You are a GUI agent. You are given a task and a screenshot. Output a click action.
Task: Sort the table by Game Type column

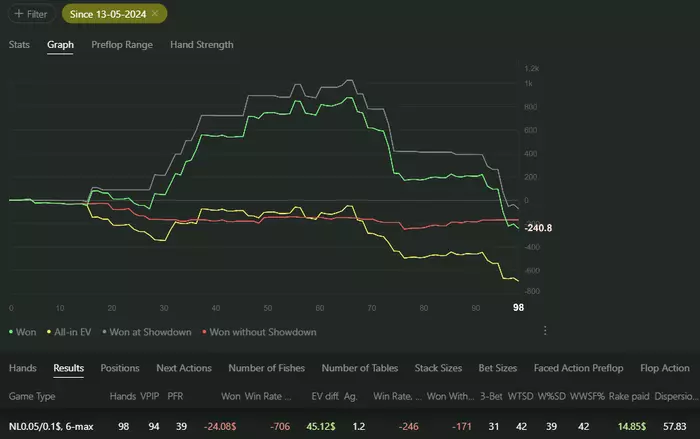(33, 396)
